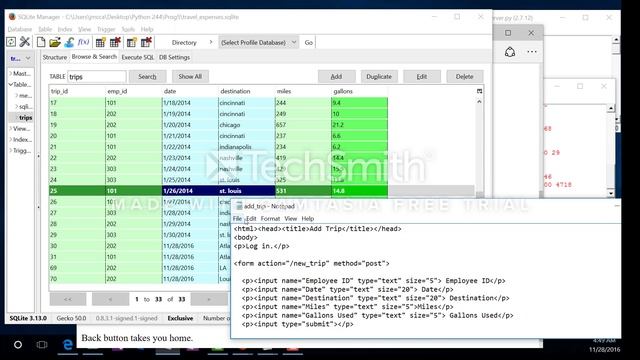The image size is (640, 360).
Task: Click the Create Index icon
Action: [131, 42]
